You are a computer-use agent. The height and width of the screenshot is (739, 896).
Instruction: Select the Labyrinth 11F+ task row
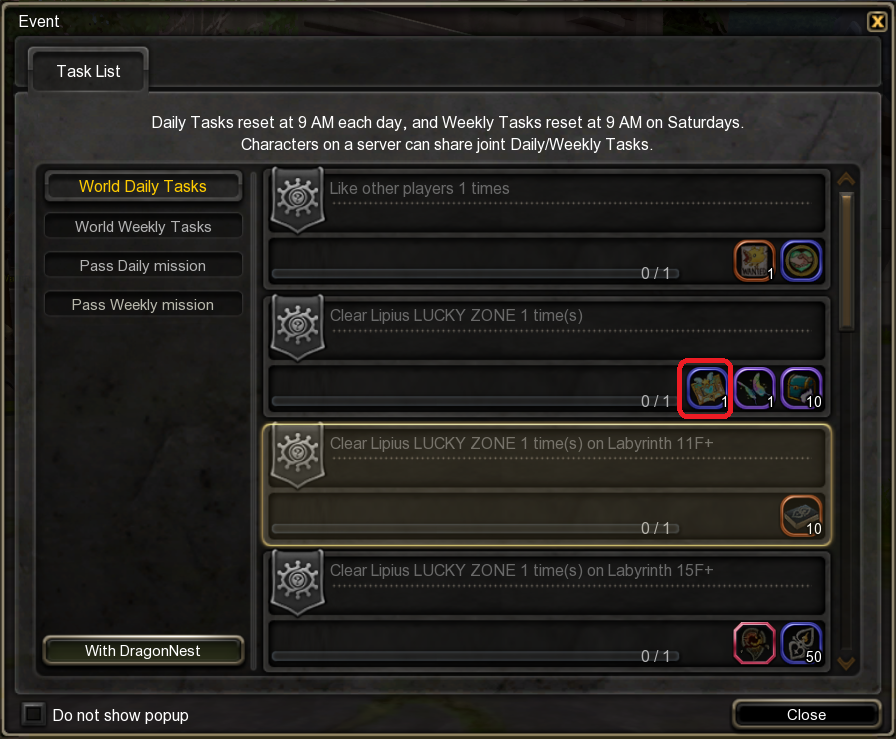[x=547, y=485]
